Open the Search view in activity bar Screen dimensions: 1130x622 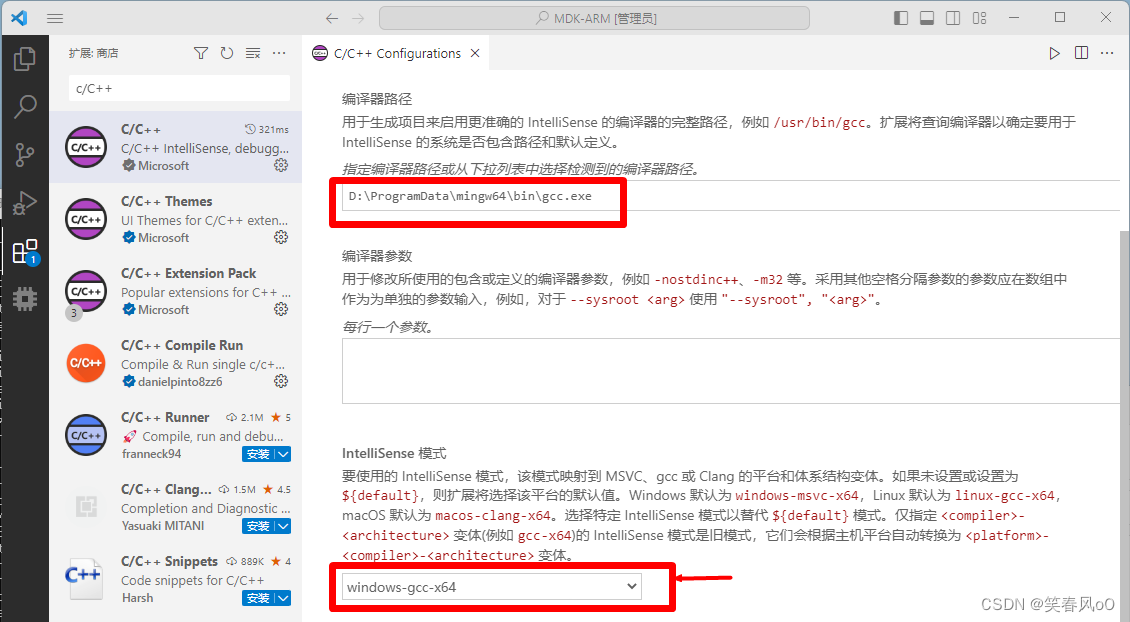point(25,107)
